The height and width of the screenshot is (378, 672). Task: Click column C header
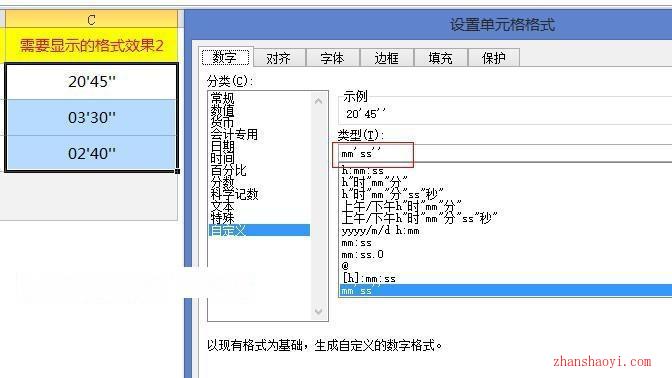tap(91, 20)
